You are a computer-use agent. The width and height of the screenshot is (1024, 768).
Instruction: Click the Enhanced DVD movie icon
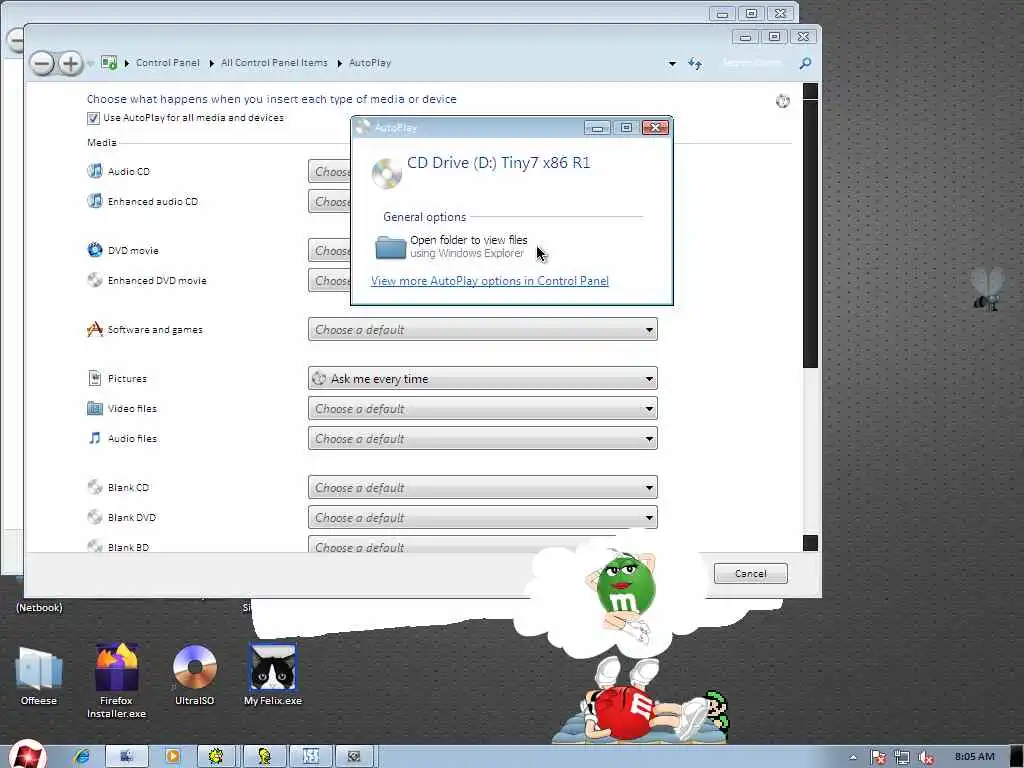point(95,280)
